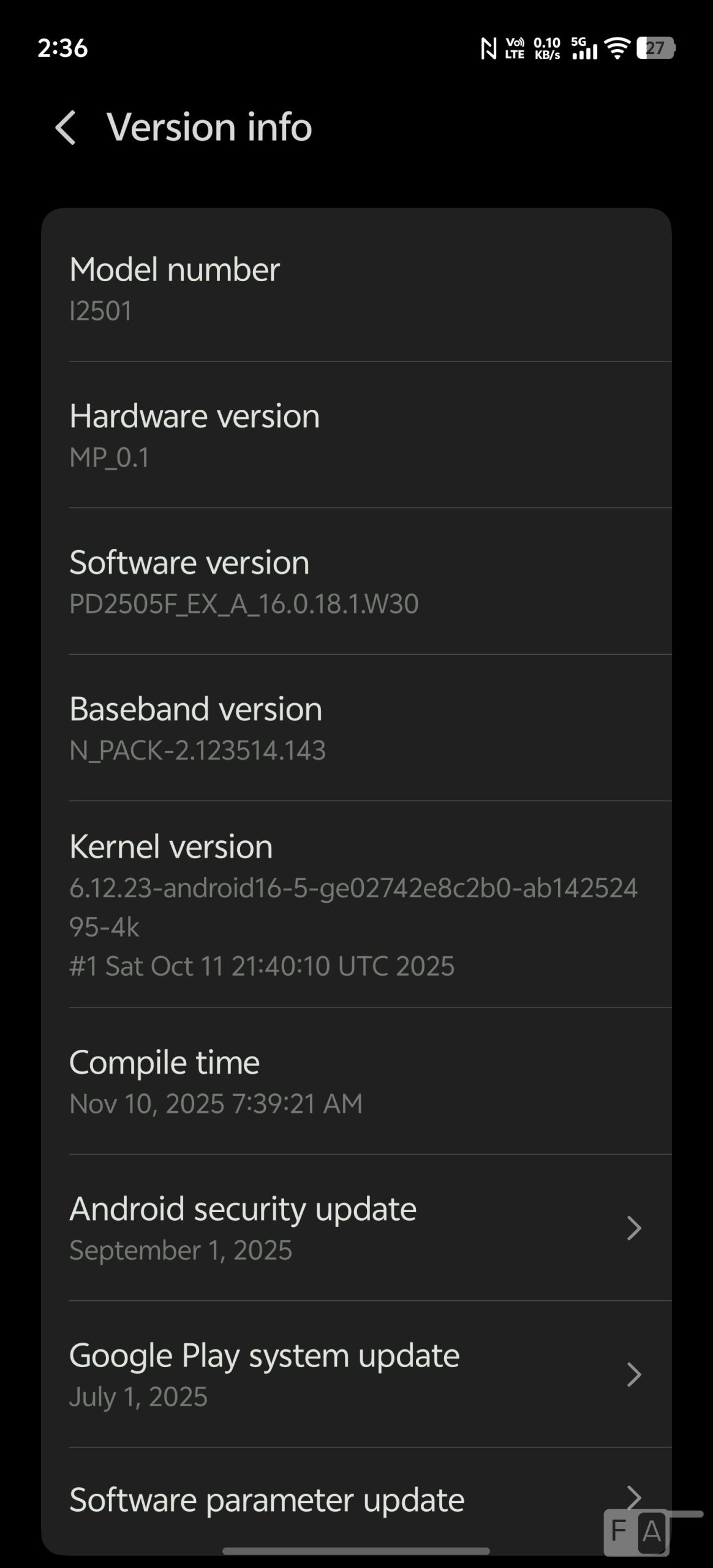Open Software parameter update chevron
713x1568 pixels.
(x=634, y=1498)
